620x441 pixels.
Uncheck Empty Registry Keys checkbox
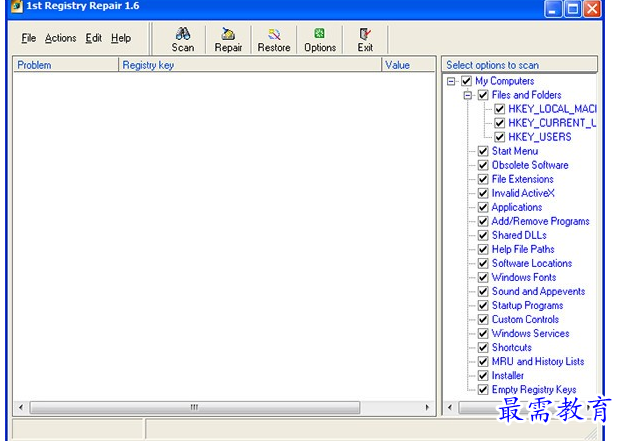tap(483, 390)
